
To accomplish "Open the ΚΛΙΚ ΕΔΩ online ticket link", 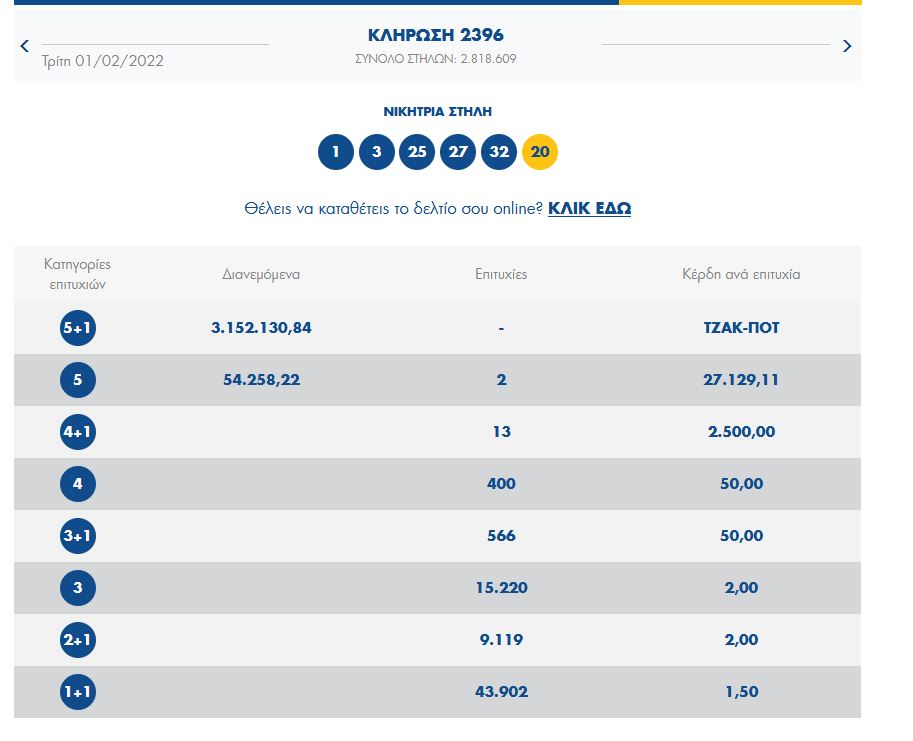I will 589,208.
